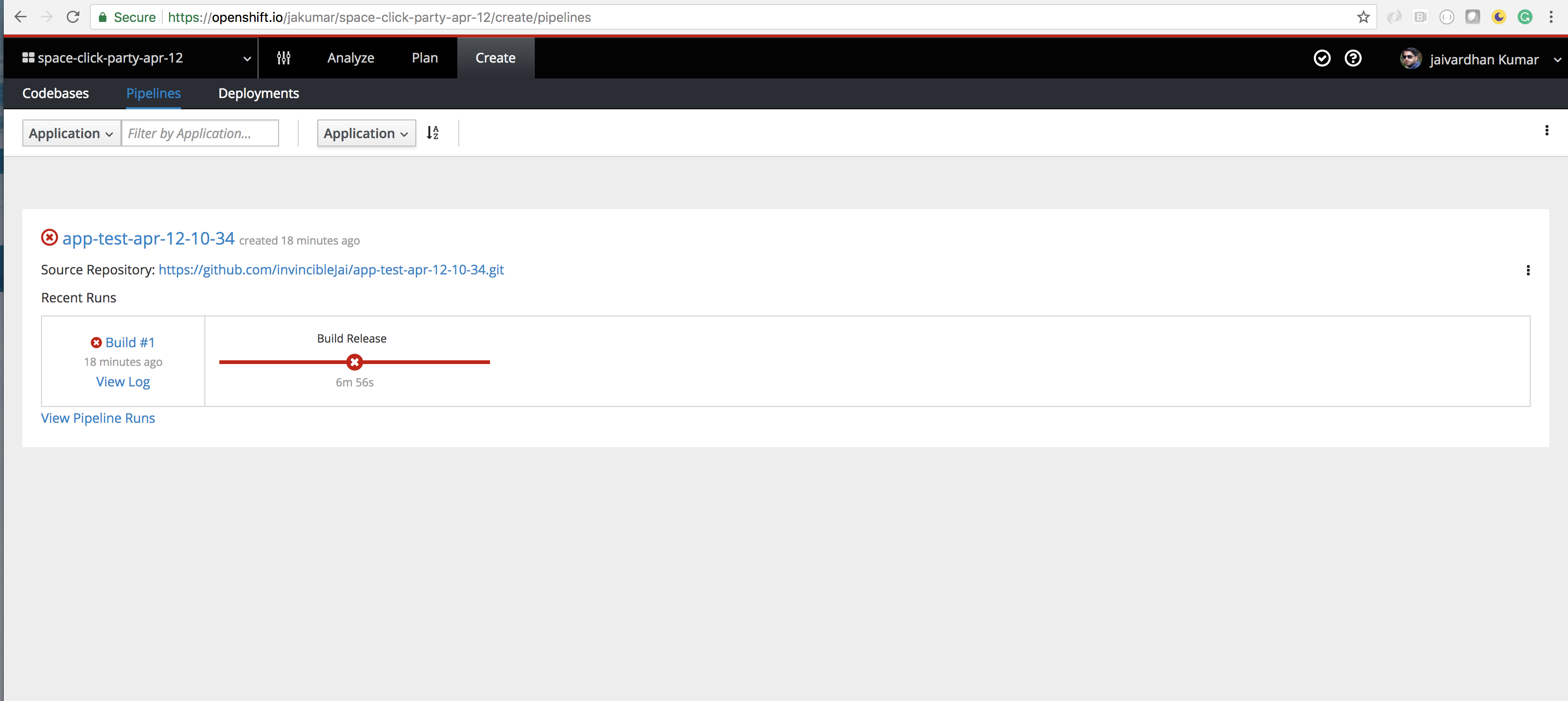Expand the user account dropdown chevron
This screenshot has width=1568, height=701.
point(1559,60)
